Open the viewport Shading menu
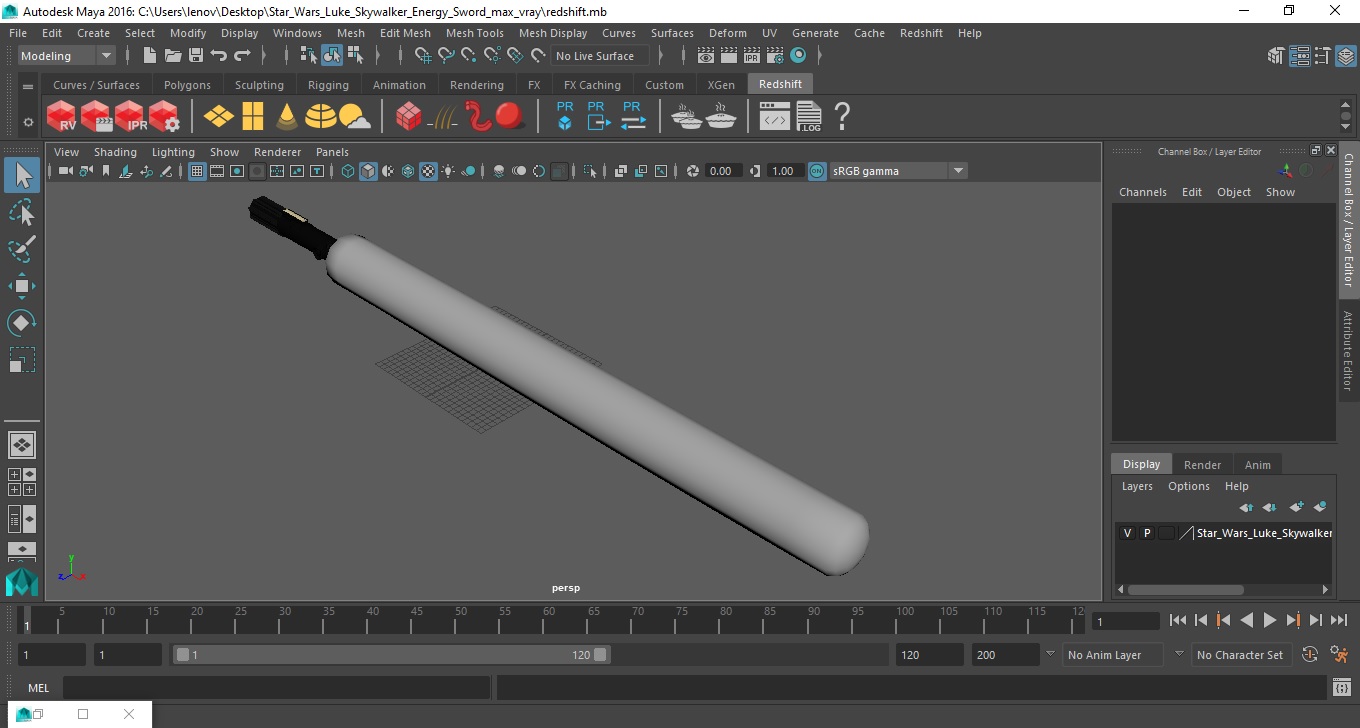 coord(115,152)
